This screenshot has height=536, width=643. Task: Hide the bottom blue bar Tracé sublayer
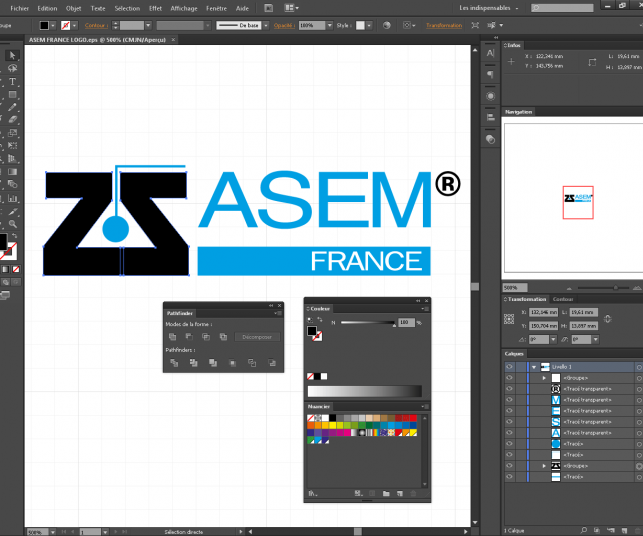pyautogui.click(x=509, y=477)
